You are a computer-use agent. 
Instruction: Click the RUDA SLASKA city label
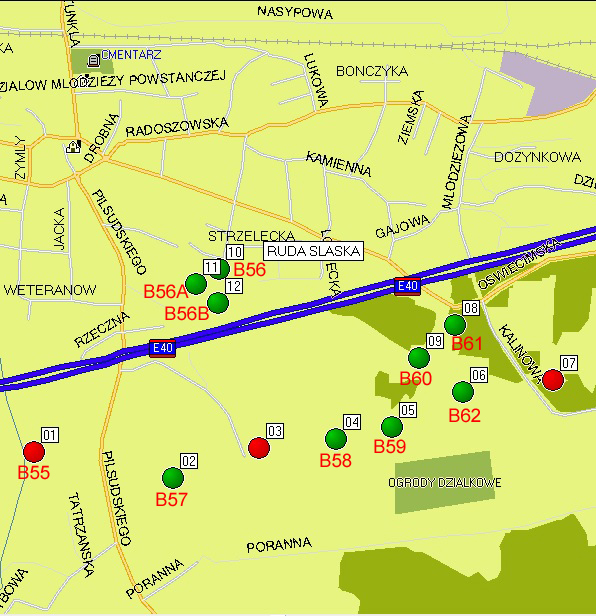pyautogui.click(x=314, y=251)
